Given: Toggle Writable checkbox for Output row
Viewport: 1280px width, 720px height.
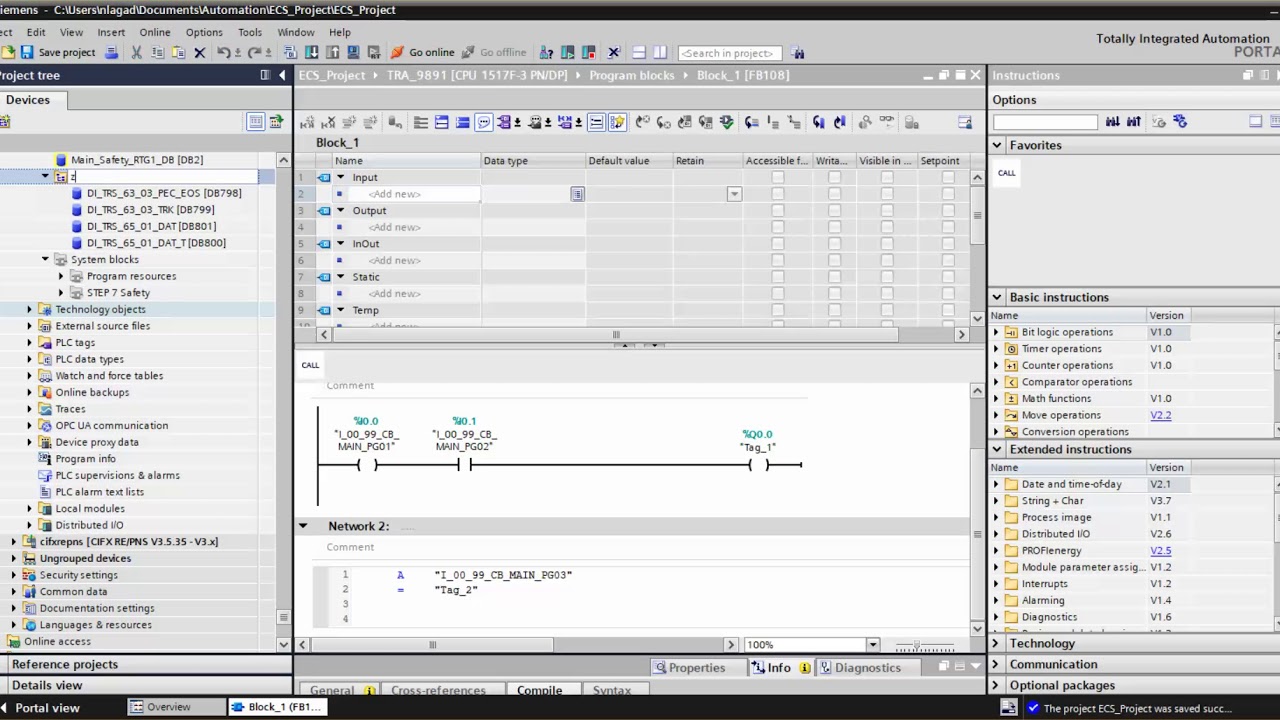Looking at the screenshot, I should [834, 210].
